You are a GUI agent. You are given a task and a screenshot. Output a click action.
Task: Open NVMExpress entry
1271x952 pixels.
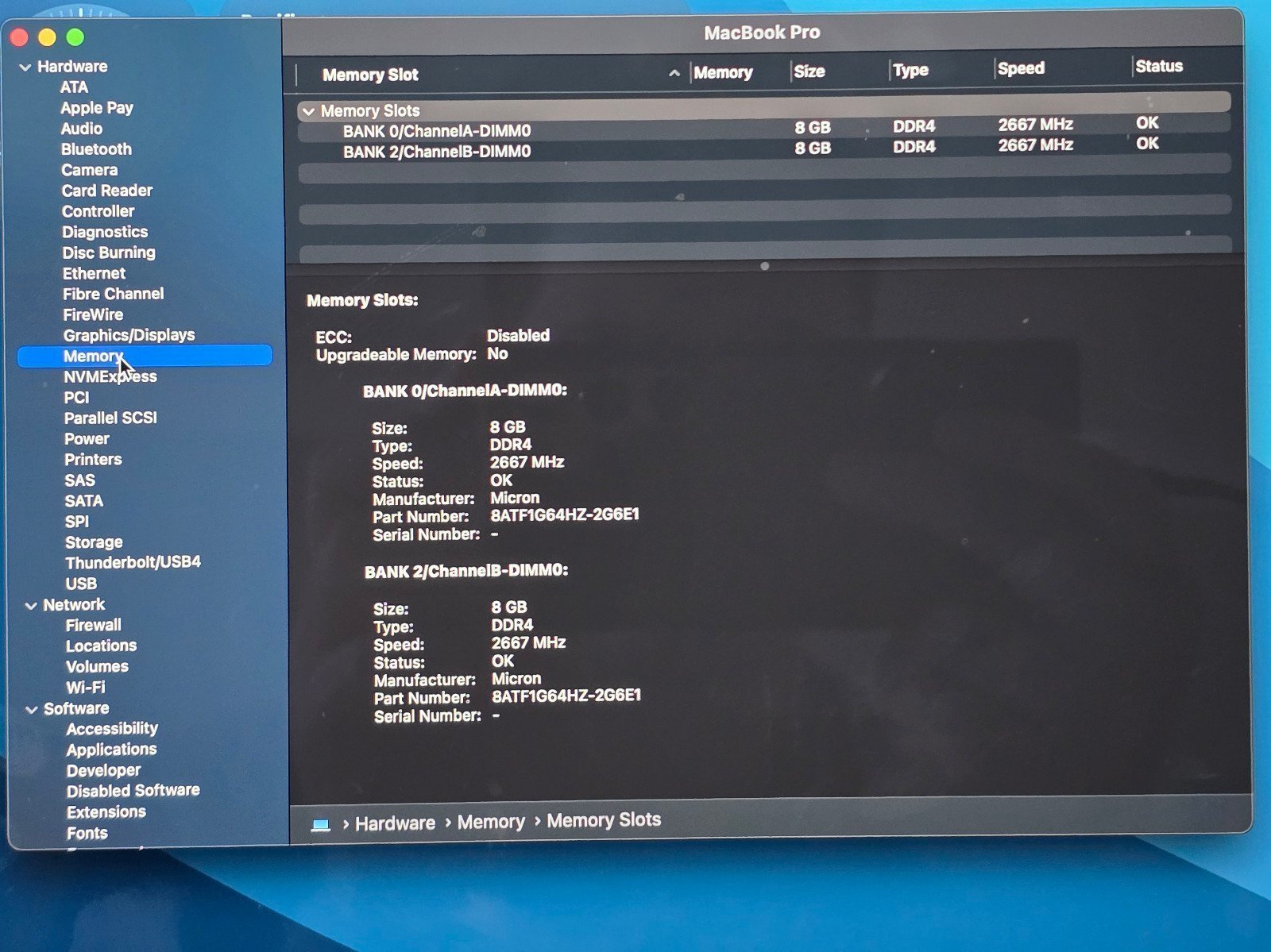110,376
